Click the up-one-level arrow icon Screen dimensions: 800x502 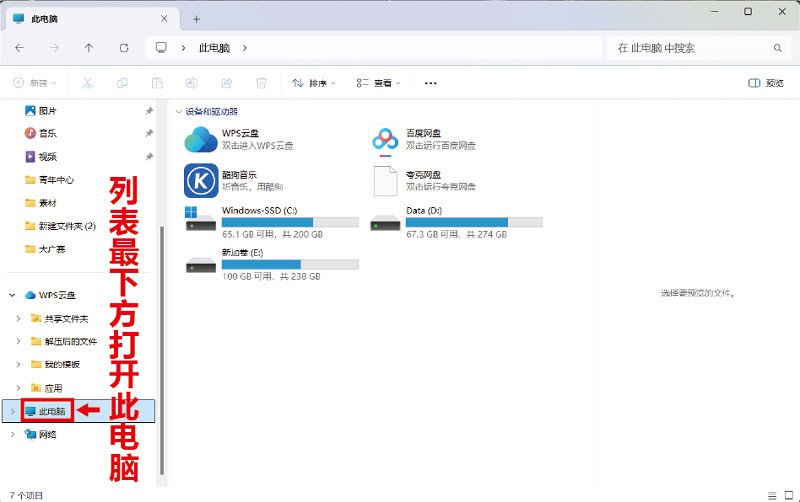click(x=89, y=48)
